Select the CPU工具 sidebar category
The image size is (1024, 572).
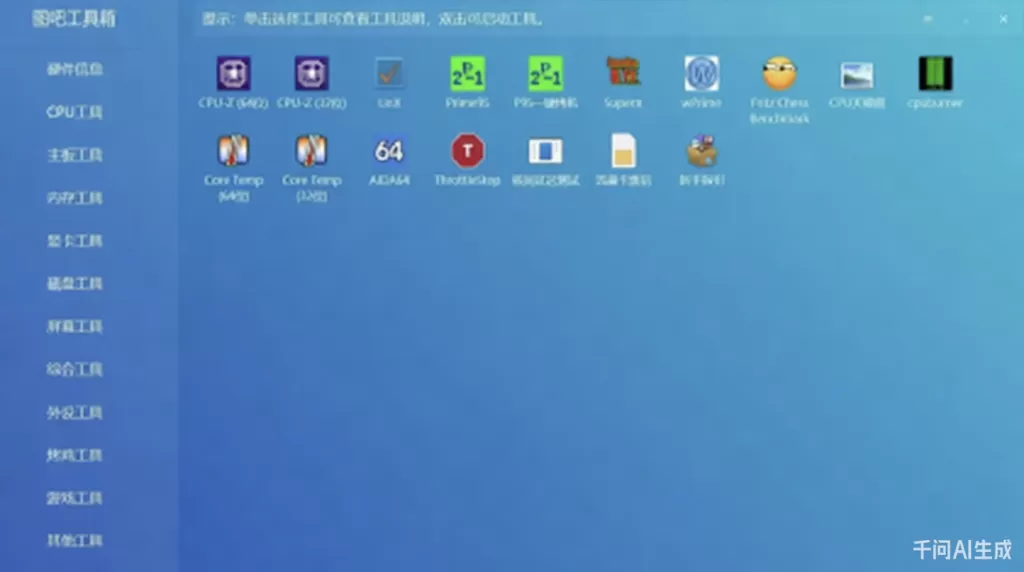(x=75, y=112)
